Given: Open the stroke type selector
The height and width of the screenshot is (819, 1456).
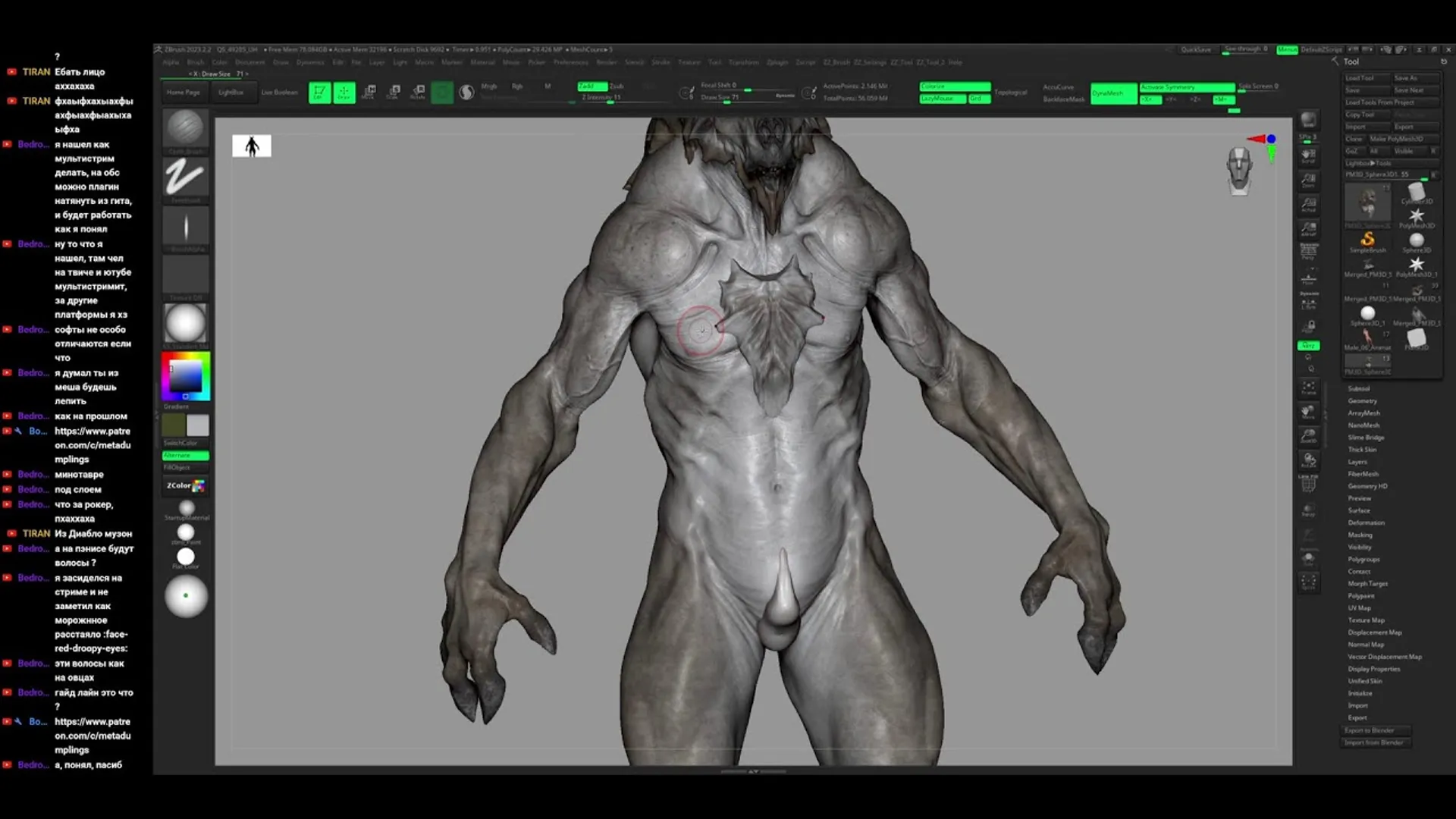Looking at the screenshot, I should point(185,177).
